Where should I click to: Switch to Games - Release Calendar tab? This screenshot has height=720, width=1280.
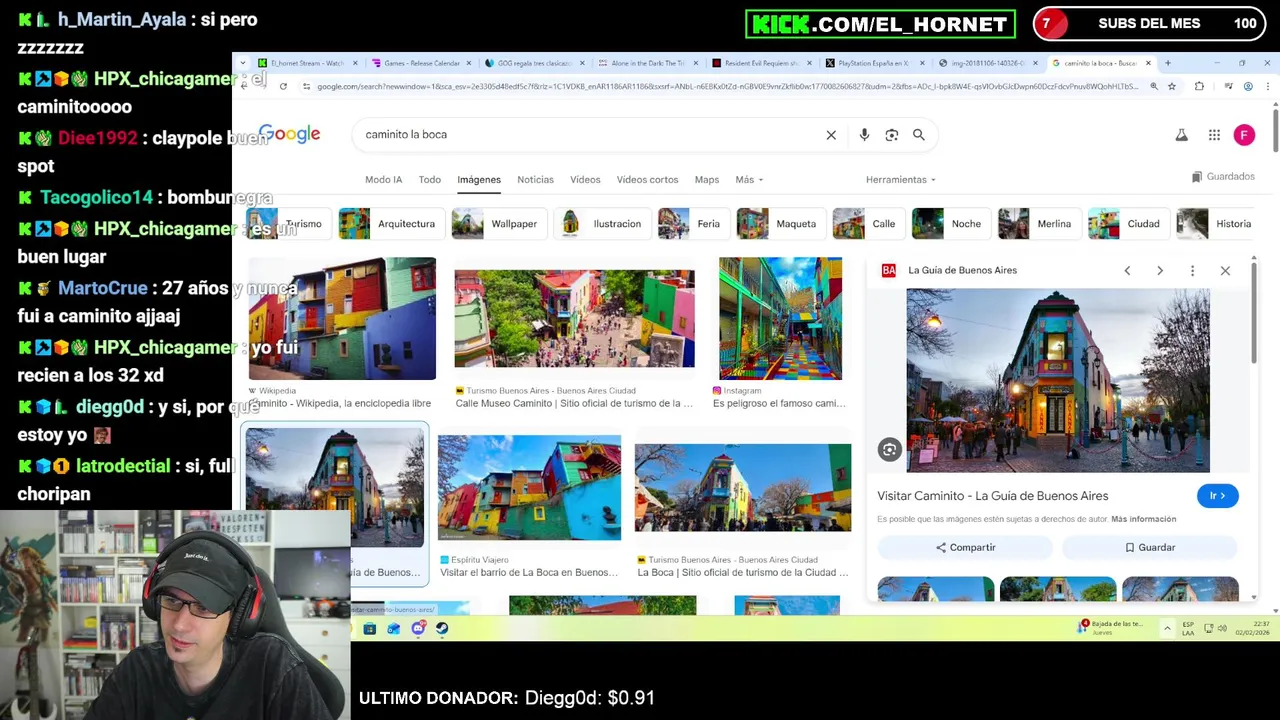click(422, 63)
